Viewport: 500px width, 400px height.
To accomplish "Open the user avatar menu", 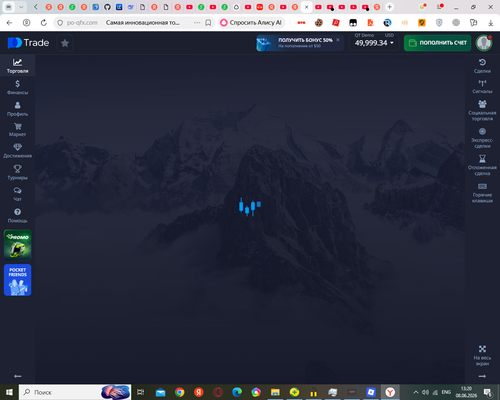I will 484,43.
